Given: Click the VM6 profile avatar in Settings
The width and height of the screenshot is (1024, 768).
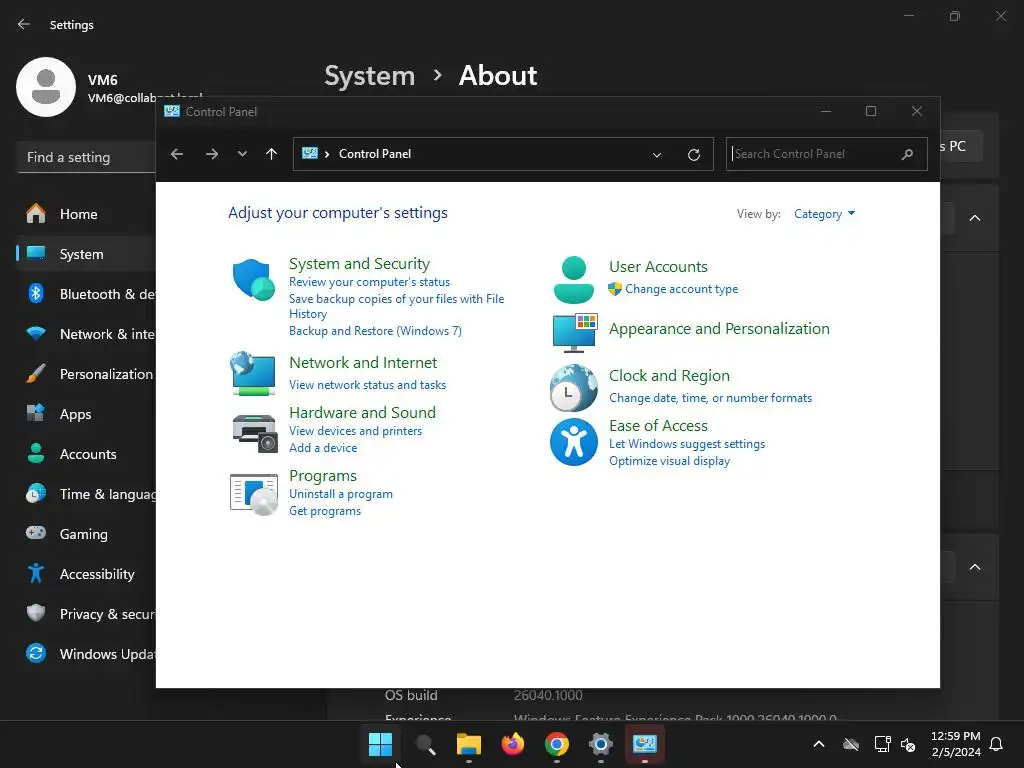Looking at the screenshot, I should coord(46,87).
